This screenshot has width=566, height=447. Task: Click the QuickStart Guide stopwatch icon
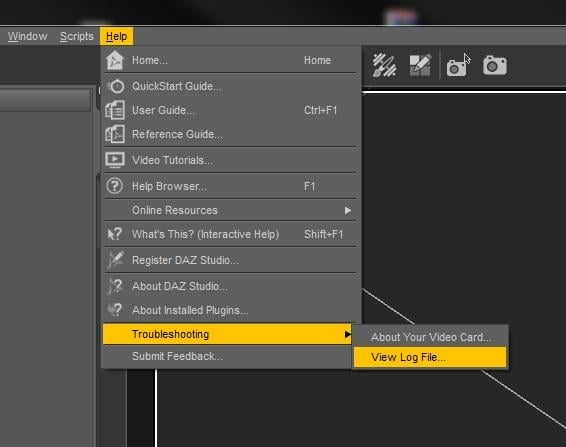116,86
